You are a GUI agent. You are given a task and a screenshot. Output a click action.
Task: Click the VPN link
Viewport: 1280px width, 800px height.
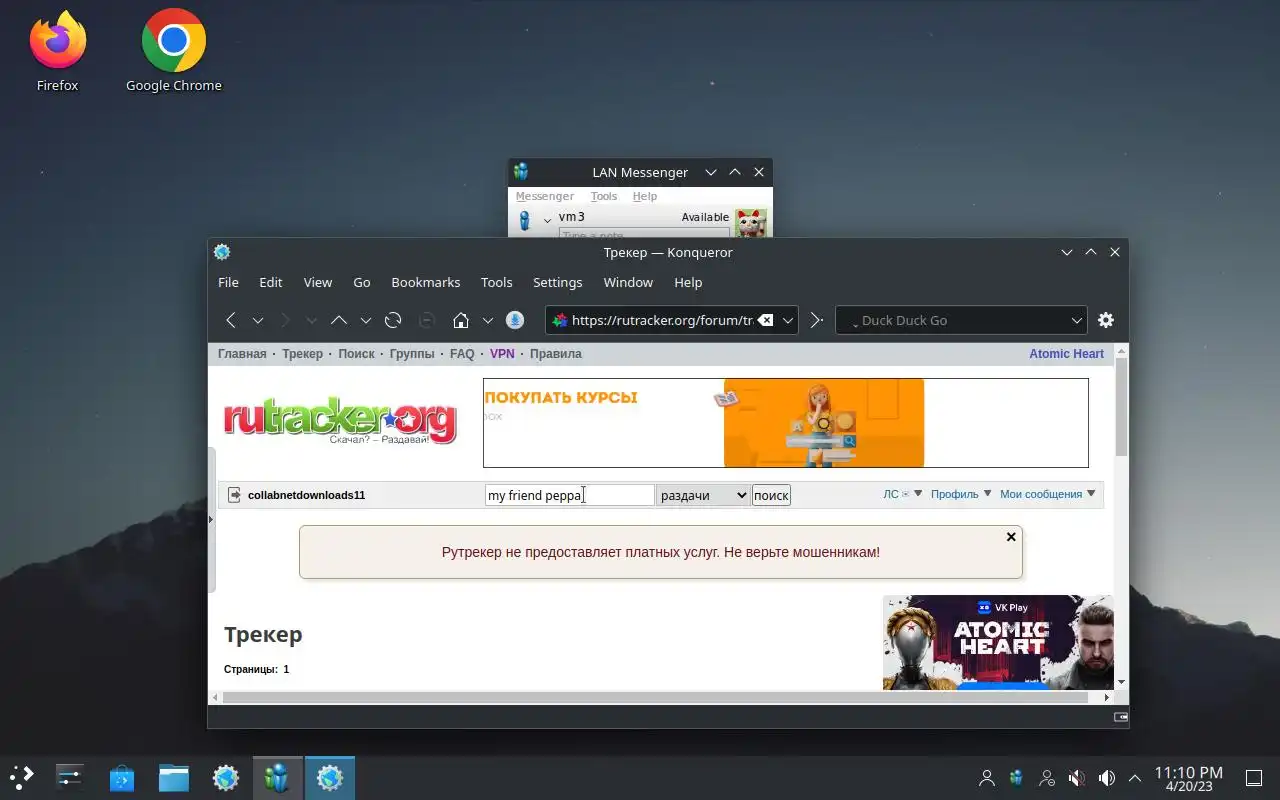(502, 354)
